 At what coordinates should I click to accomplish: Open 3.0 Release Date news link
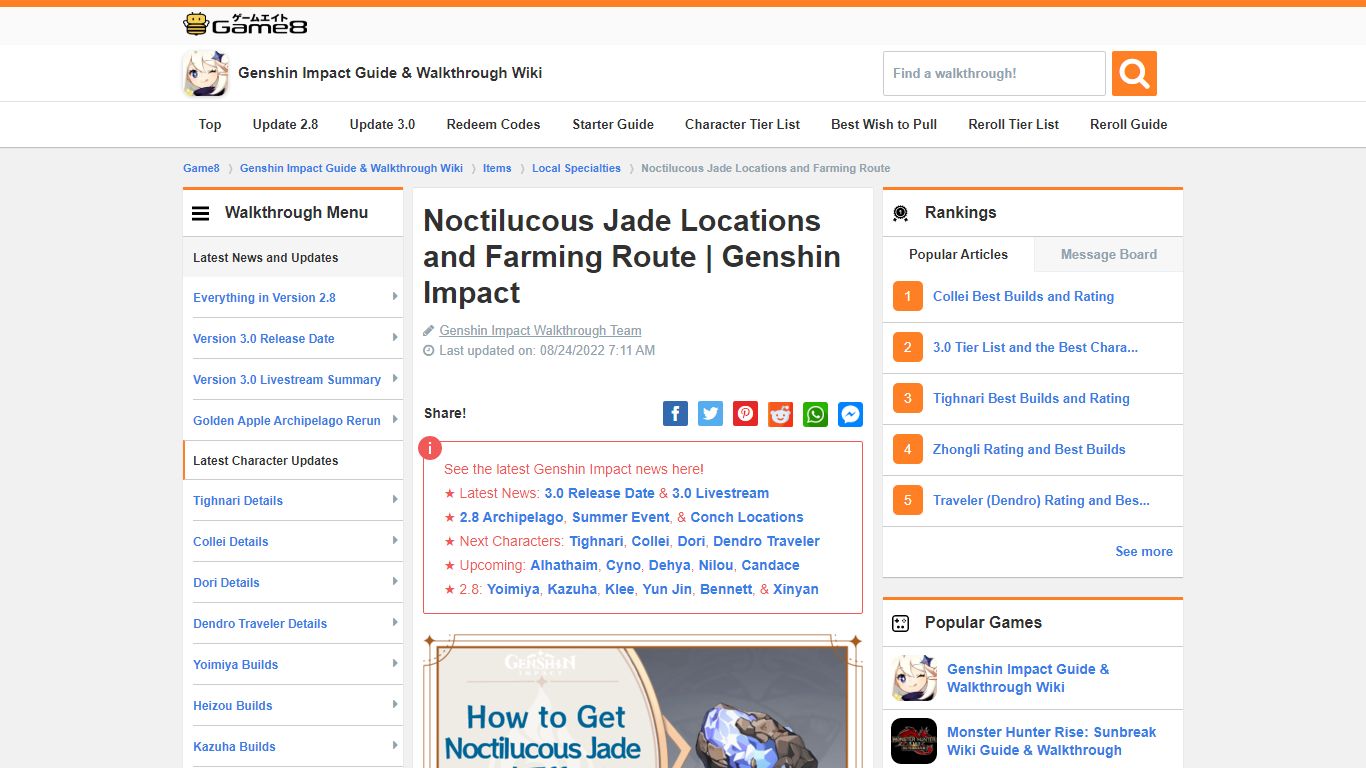pyautogui.click(x=599, y=493)
